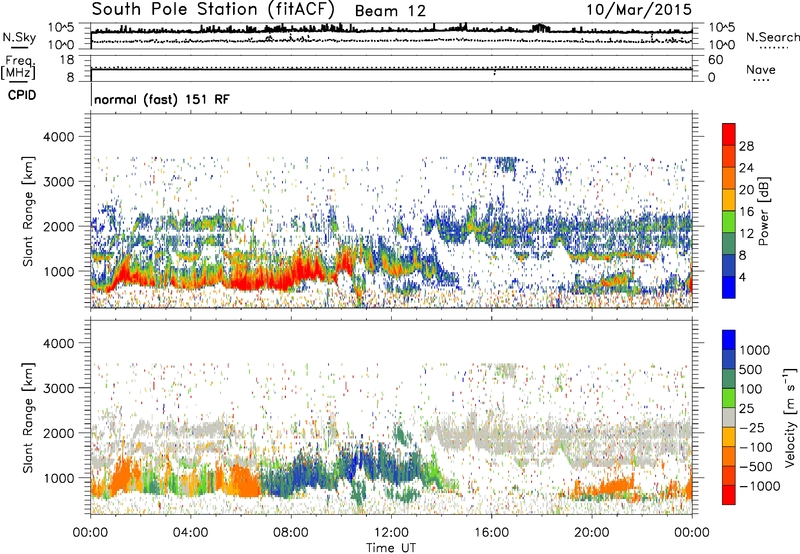Screen dimensions: 800x554
Task: Click the '00:00' tick at the start of the time axis
Action: tap(90, 533)
